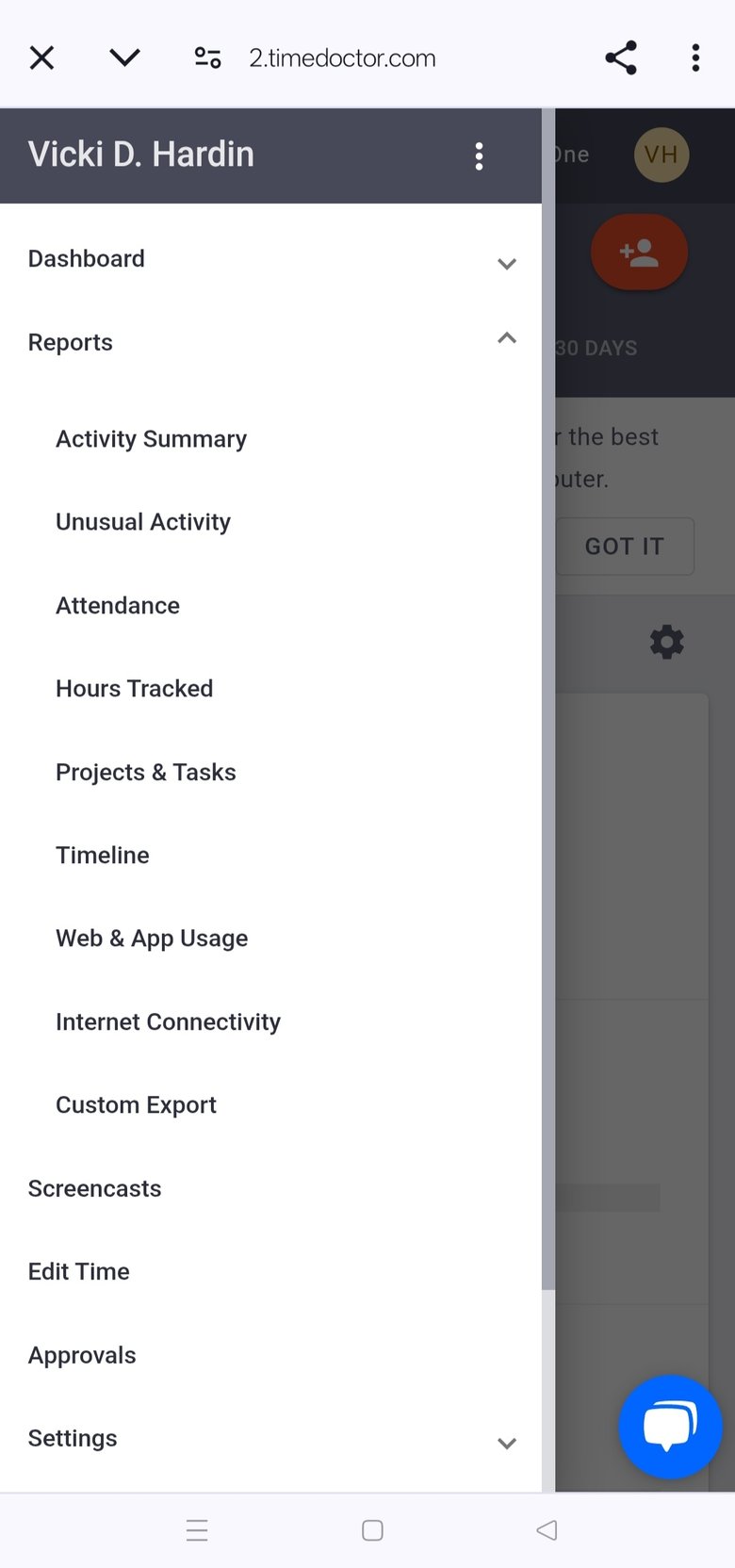735x1568 pixels.
Task: Open the Attendance report
Action: [x=118, y=605]
